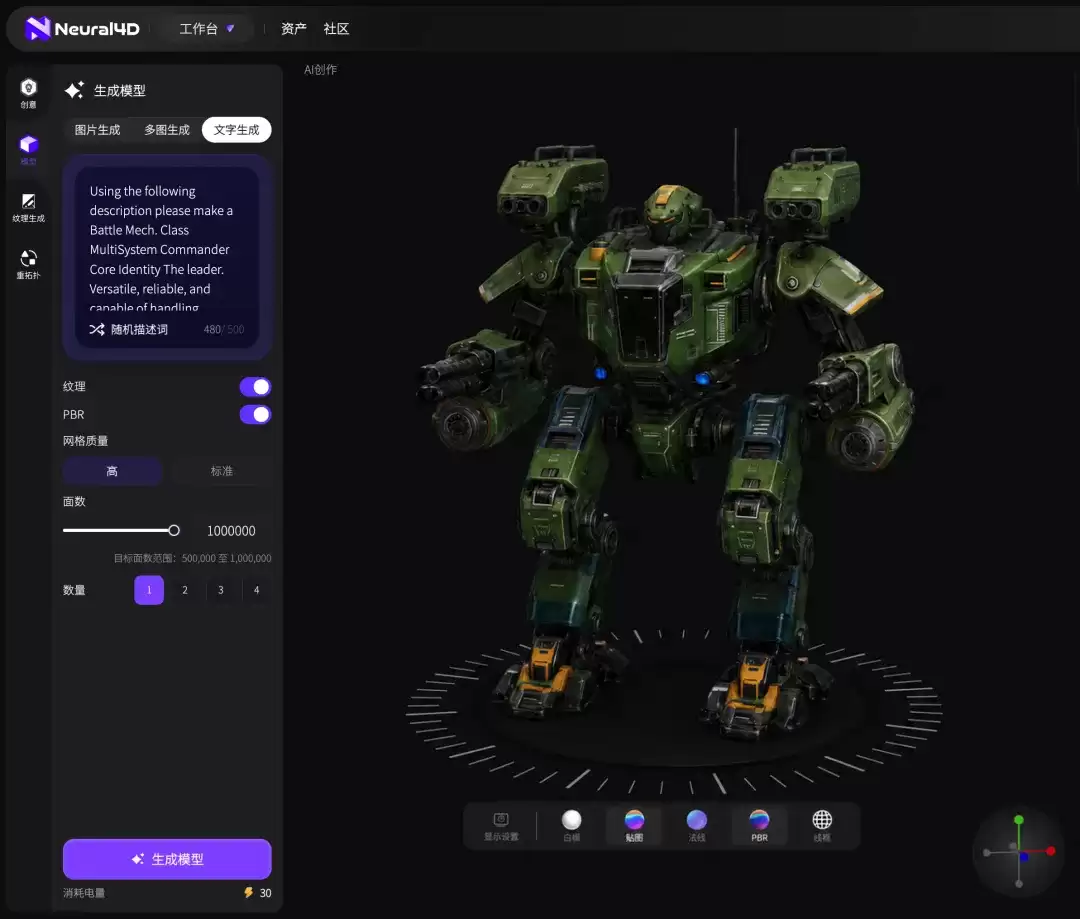The height and width of the screenshot is (919, 1080).
Task: Click the red X axis on gizmo
Action: 1050,851
